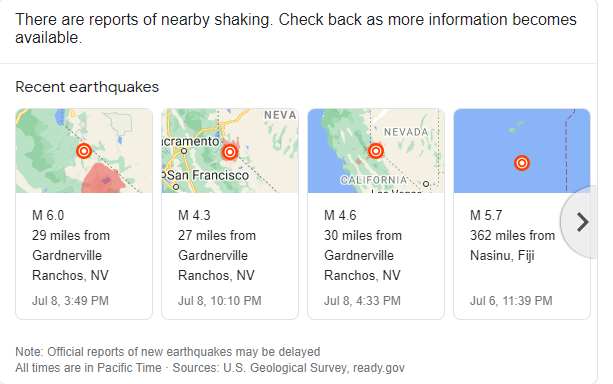The image size is (613, 384).
Task: Click the epicenter marker on M 4.3 map
Action: [230, 152]
